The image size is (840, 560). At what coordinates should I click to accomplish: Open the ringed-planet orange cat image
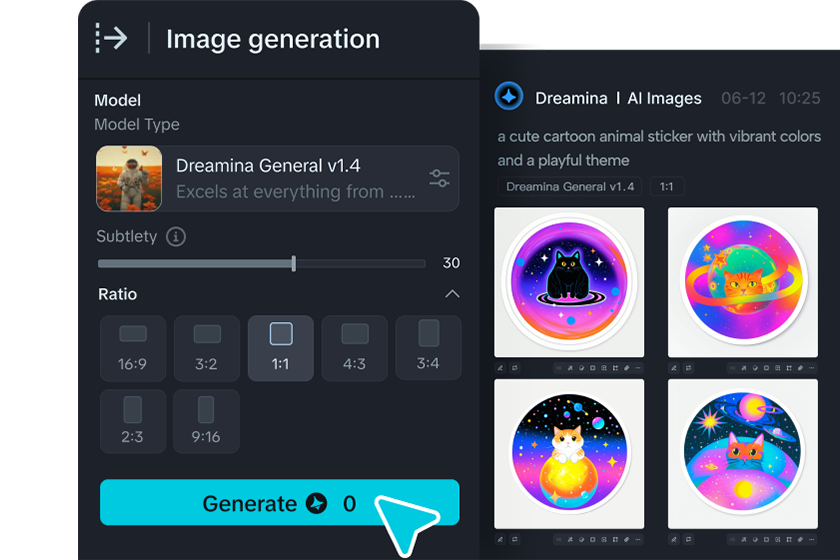coord(742,282)
